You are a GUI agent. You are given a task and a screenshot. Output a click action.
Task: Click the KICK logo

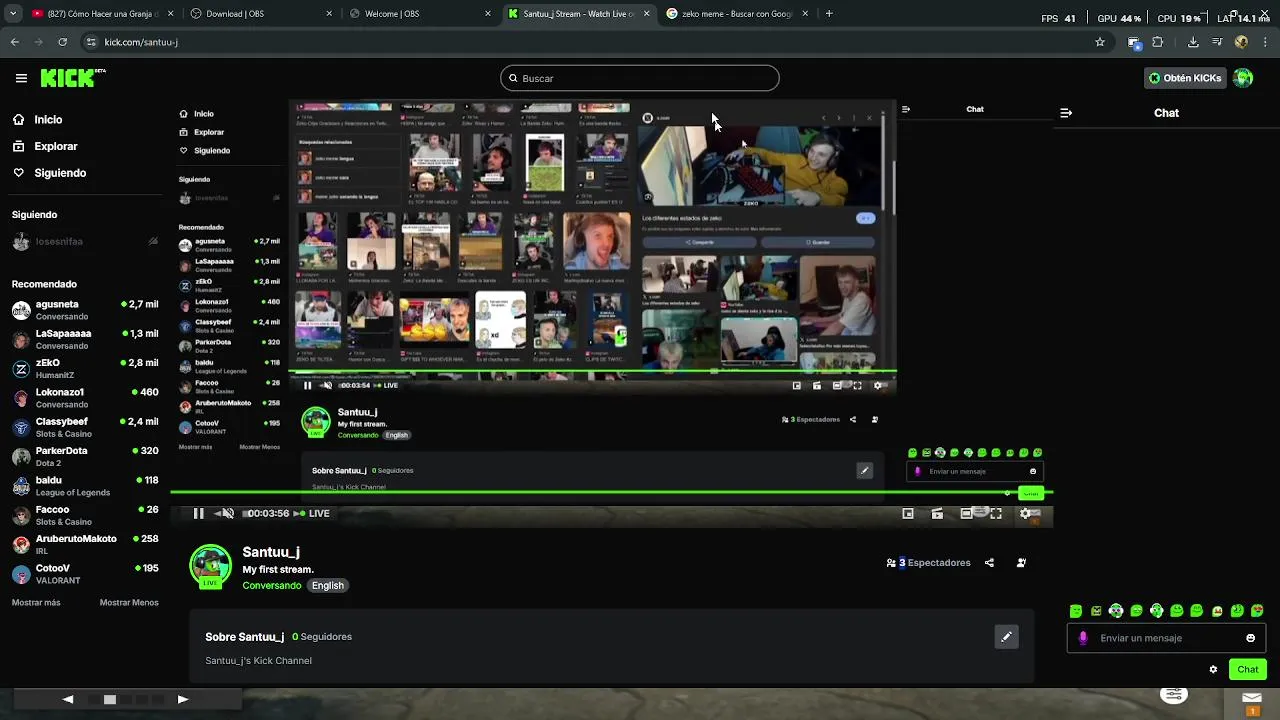73,78
